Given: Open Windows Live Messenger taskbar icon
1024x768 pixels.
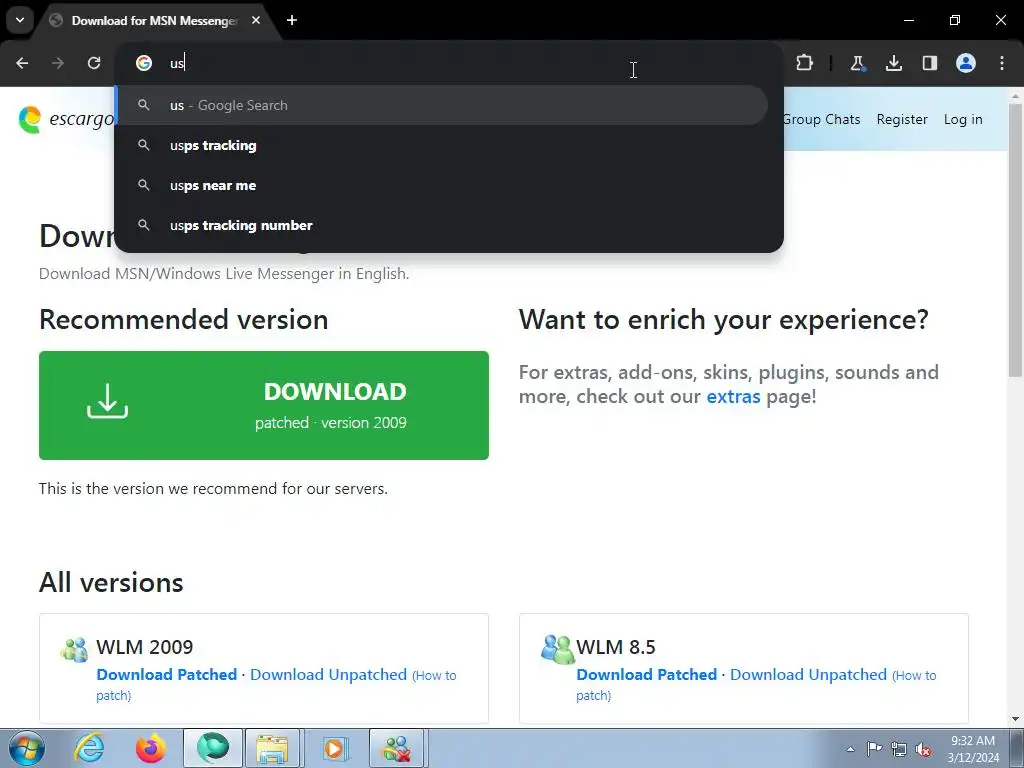Looking at the screenshot, I should 397,748.
